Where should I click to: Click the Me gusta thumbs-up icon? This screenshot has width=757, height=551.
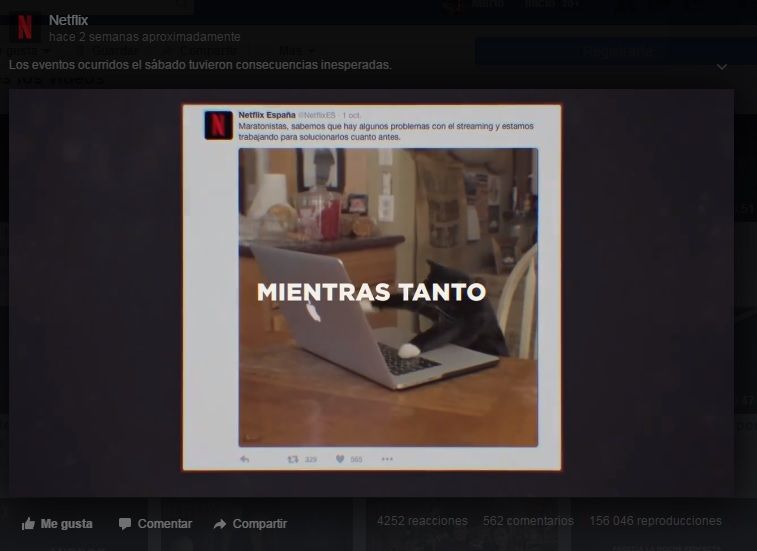(28, 524)
